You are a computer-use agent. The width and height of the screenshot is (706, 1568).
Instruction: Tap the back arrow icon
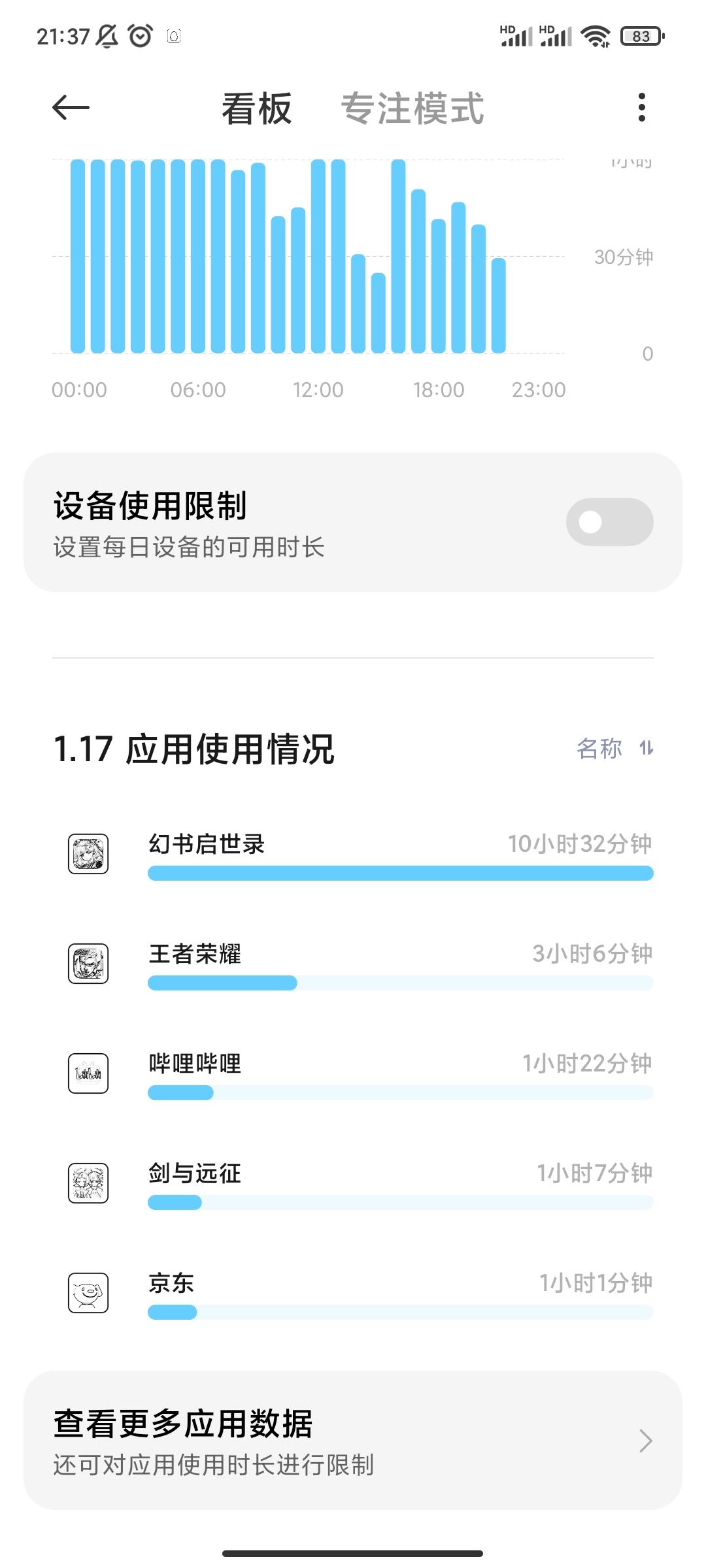(71, 108)
